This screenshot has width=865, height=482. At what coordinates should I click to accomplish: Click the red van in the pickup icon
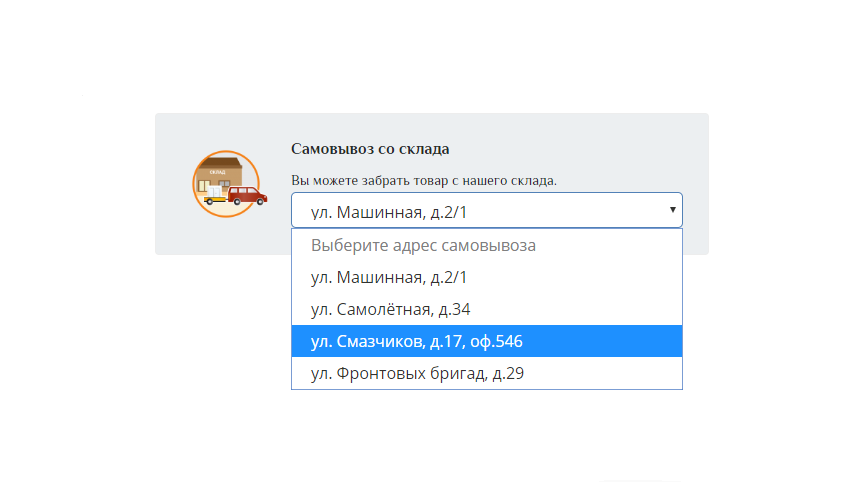(x=247, y=194)
